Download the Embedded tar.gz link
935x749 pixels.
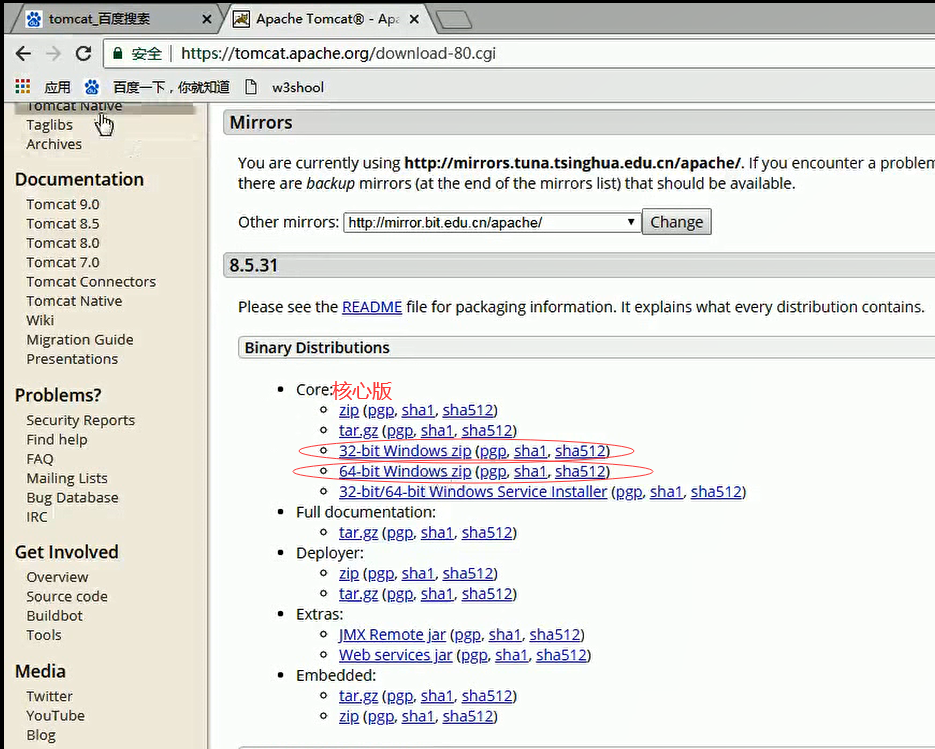[x=358, y=696]
